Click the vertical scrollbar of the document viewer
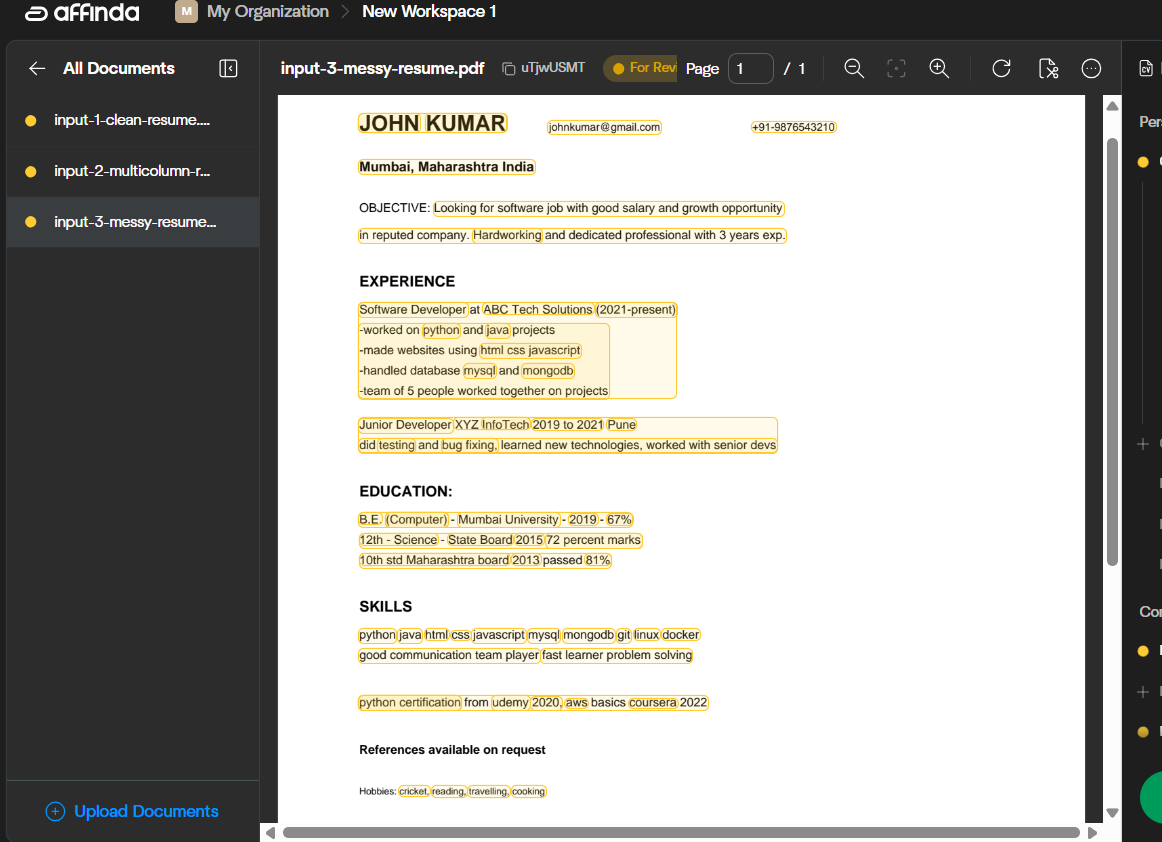The width and height of the screenshot is (1162, 842). coord(1112,352)
